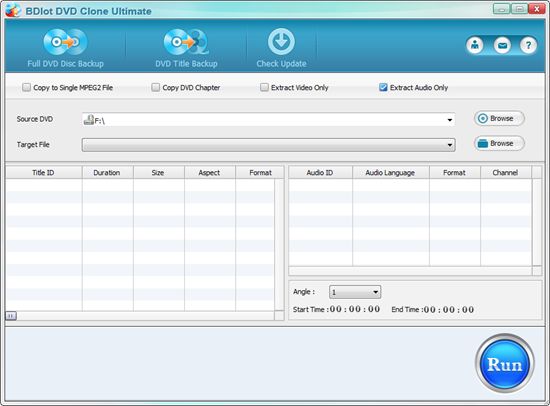Click the Channel column header
Image resolution: width=550 pixels, height=406 pixels.
point(506,173)
